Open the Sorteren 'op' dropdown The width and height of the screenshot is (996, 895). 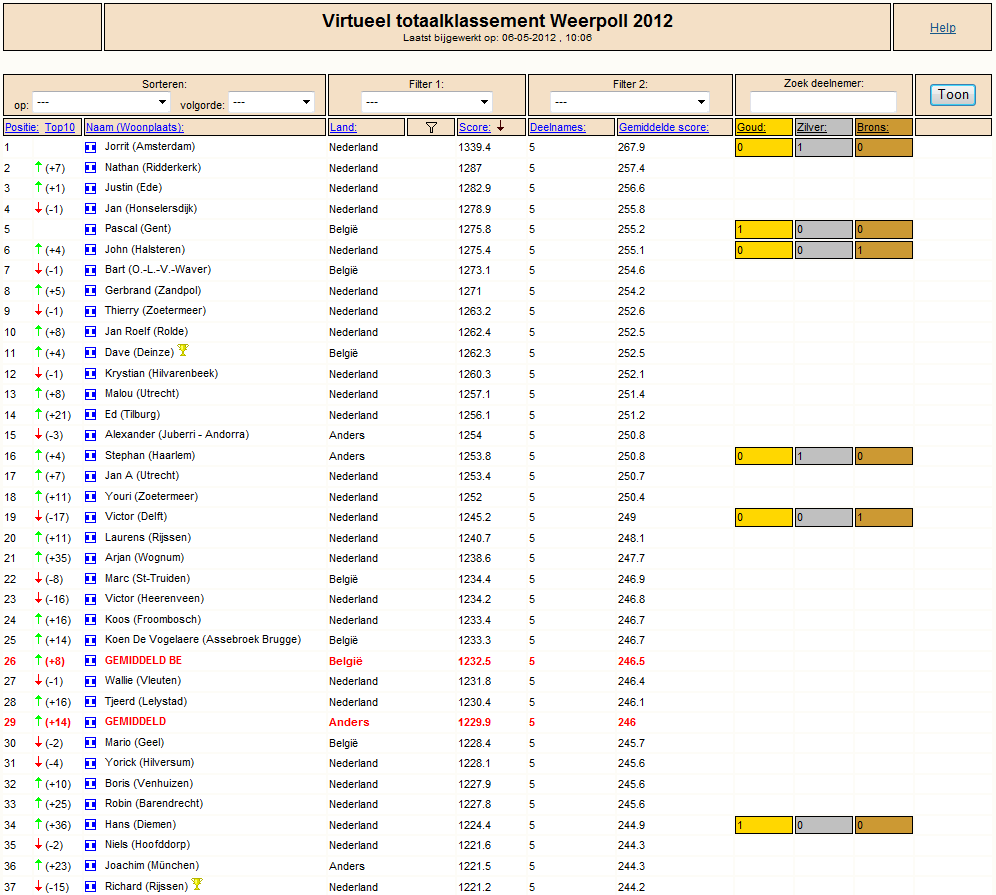(101, 102)
